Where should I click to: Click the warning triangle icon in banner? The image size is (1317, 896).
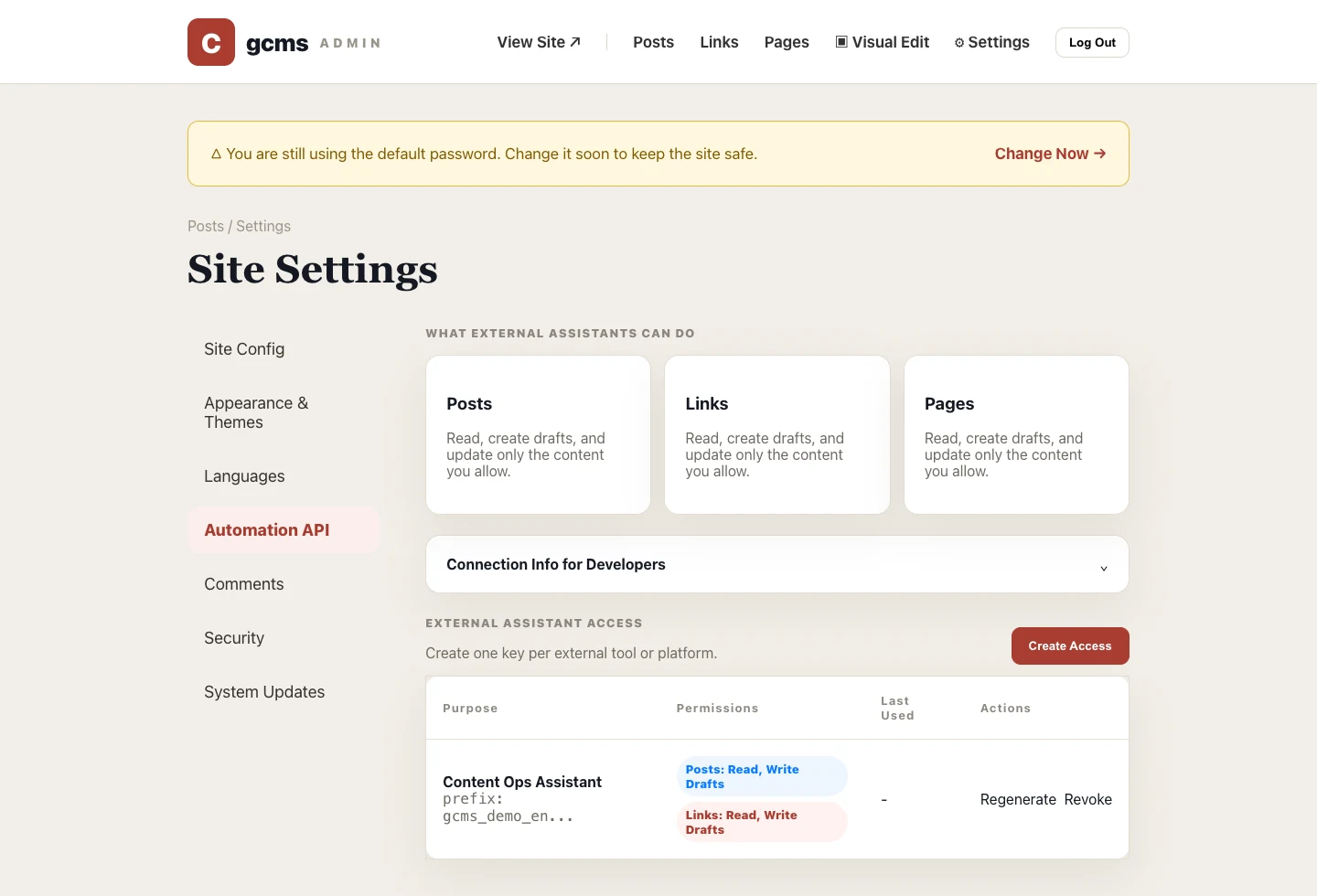coord(217,155)
